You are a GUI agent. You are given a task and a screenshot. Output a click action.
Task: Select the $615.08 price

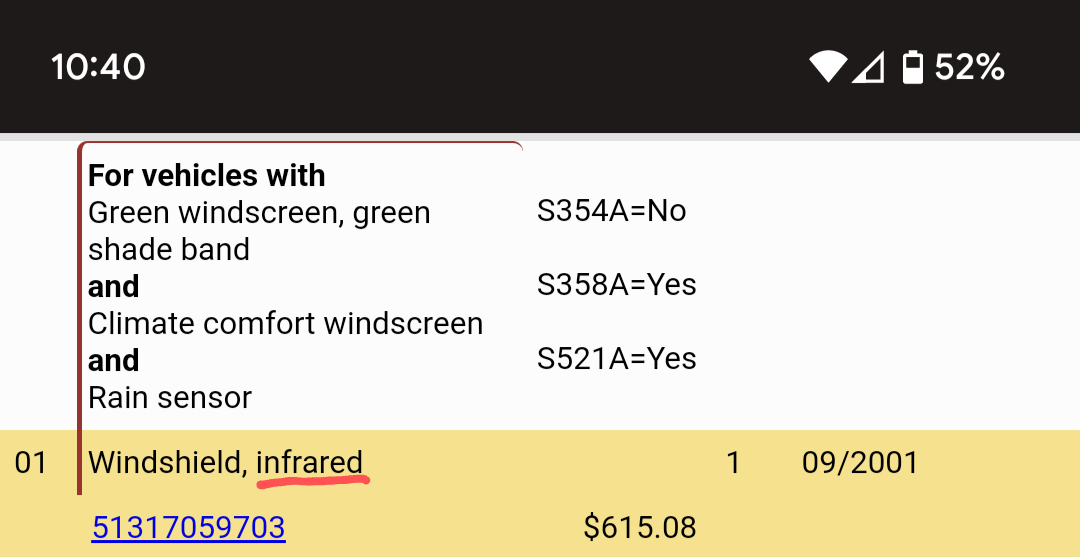pos(640,528)
